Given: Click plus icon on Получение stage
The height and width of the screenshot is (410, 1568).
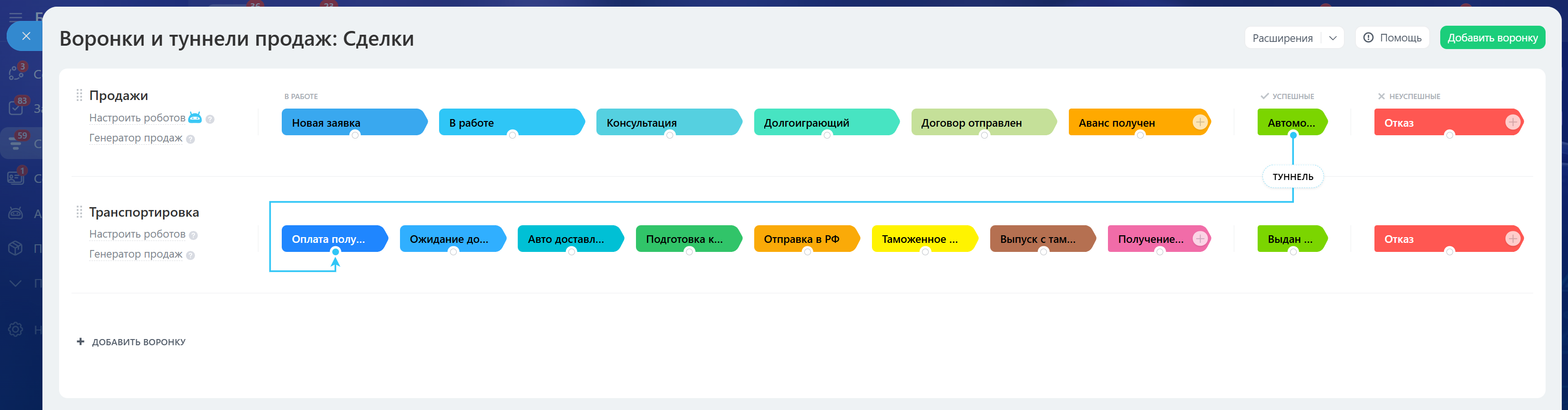Looking at the screenshot, I should 1200,239.
